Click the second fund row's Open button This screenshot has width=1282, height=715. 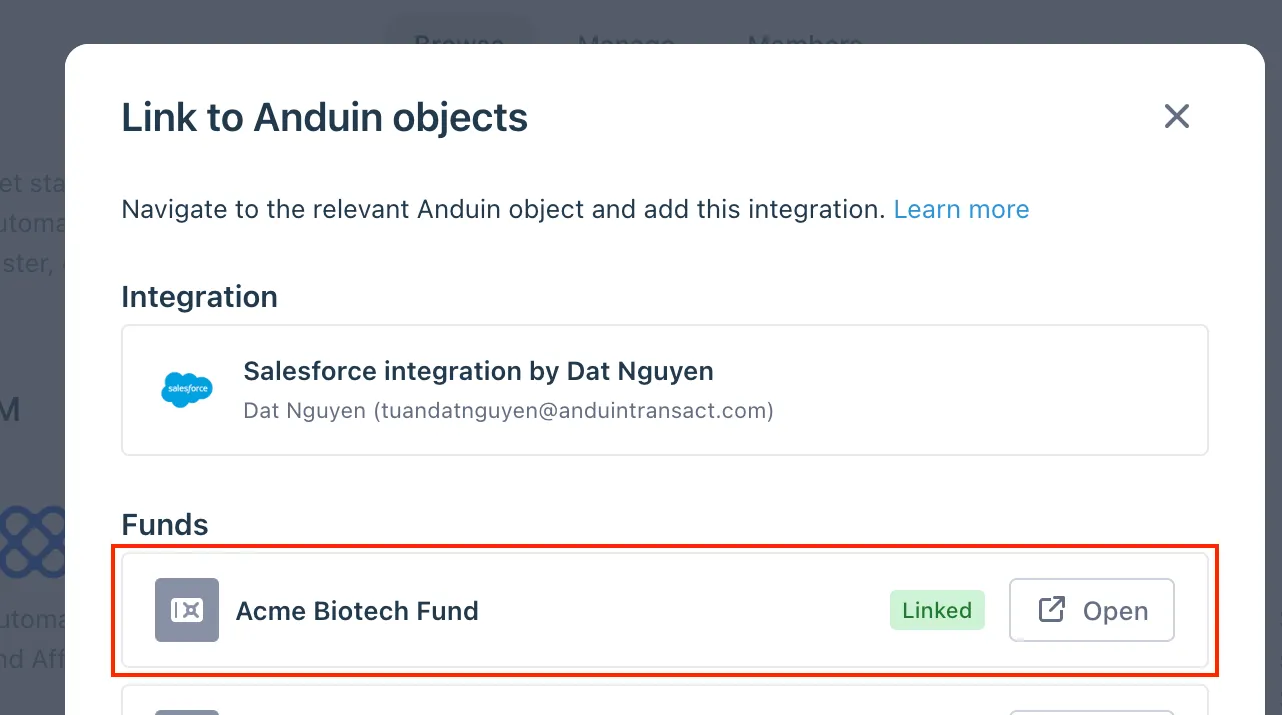1092,712
